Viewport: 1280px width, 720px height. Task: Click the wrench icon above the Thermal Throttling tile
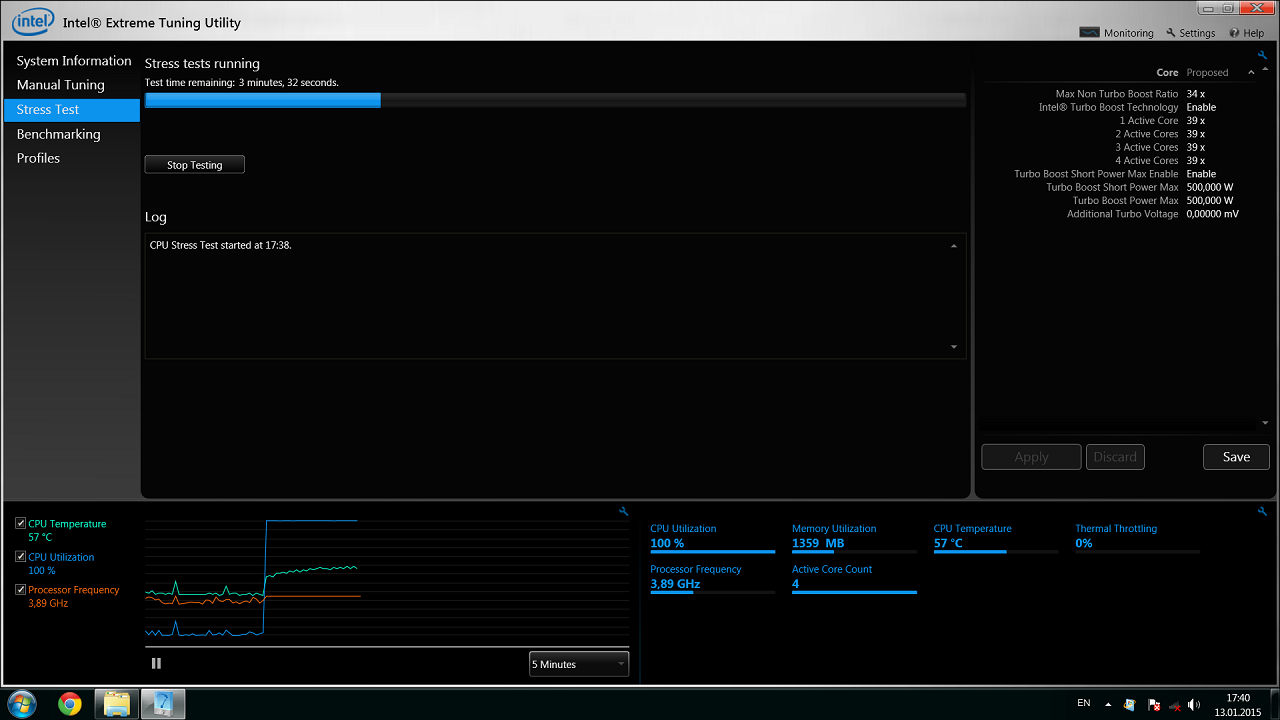1263,511
